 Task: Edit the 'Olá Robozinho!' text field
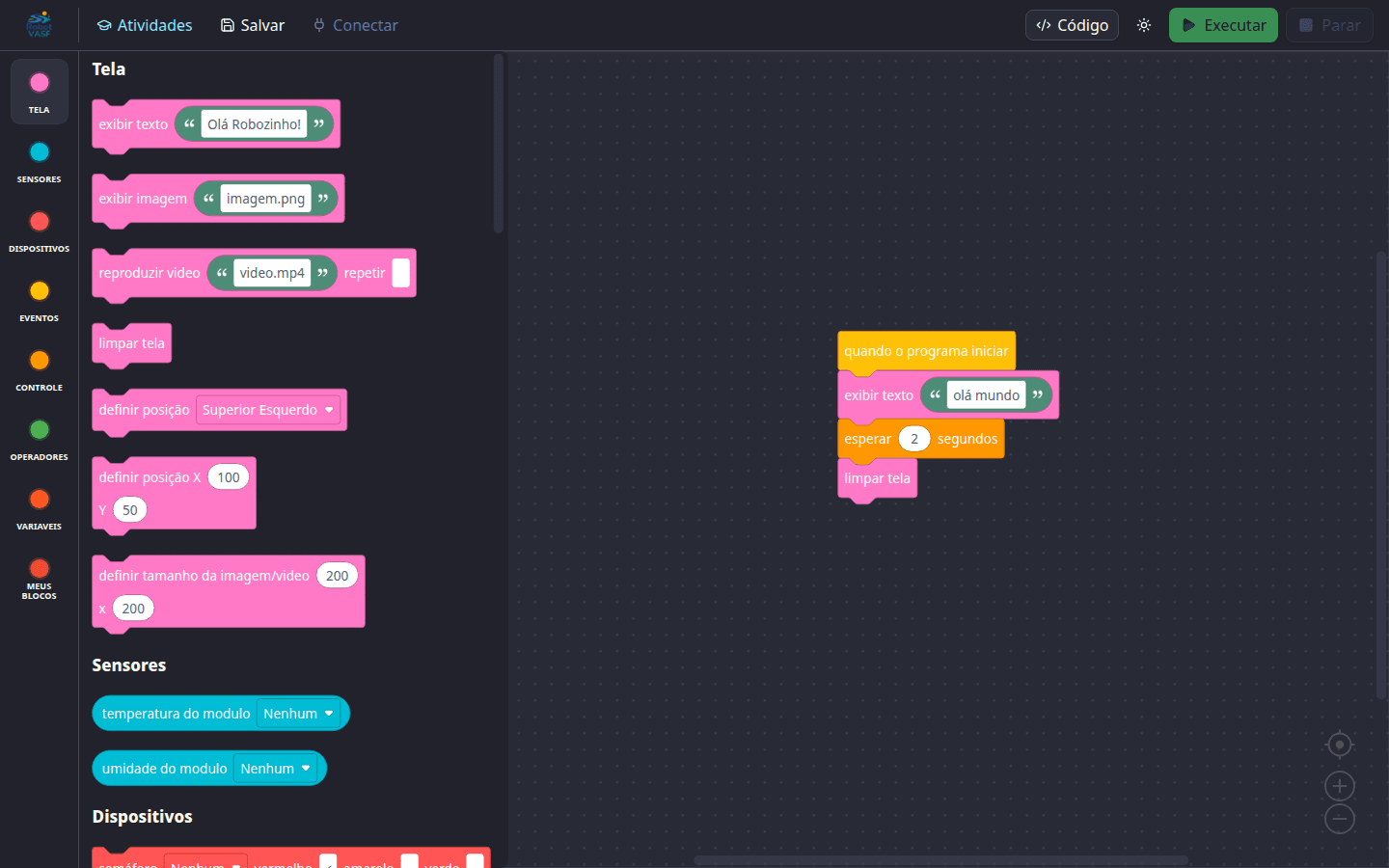click(x=254, y=124)
